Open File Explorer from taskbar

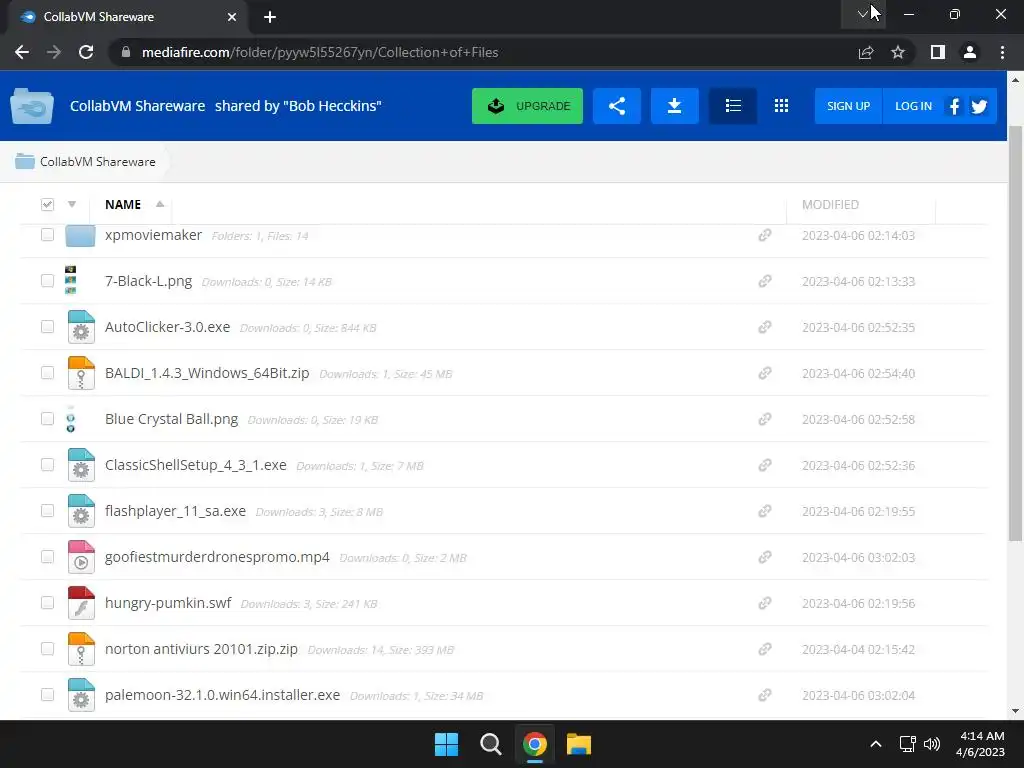coord(579,744)
